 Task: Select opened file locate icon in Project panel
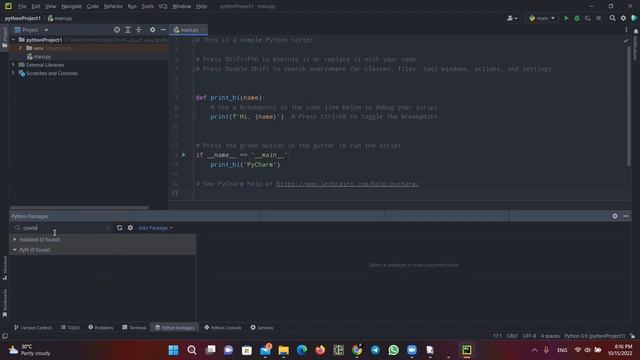click(x=117, y=30)
